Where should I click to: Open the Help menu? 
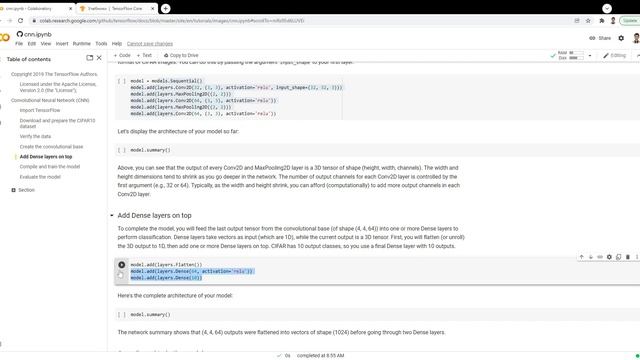[117, 44]
